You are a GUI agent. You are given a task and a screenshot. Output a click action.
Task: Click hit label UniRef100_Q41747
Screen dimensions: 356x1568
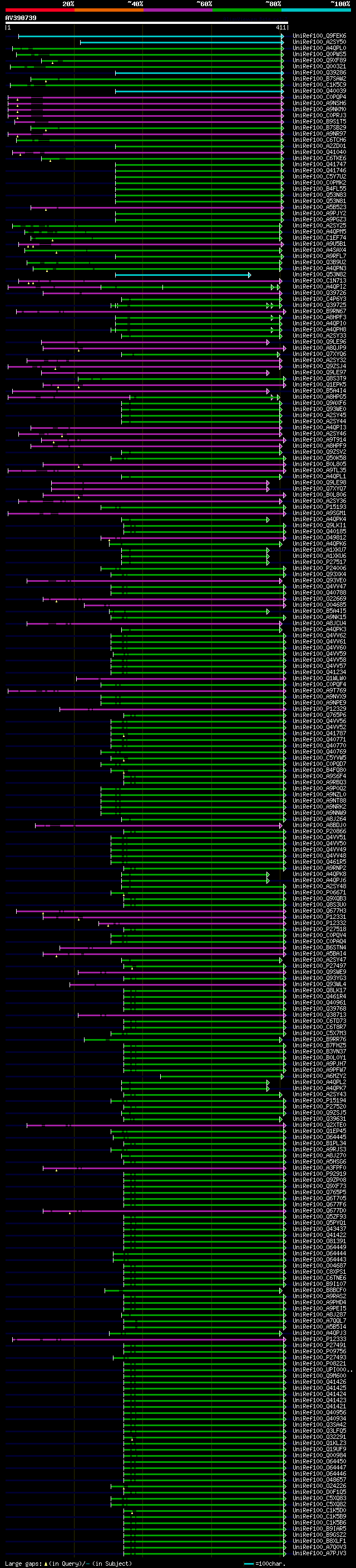point(319,164)
